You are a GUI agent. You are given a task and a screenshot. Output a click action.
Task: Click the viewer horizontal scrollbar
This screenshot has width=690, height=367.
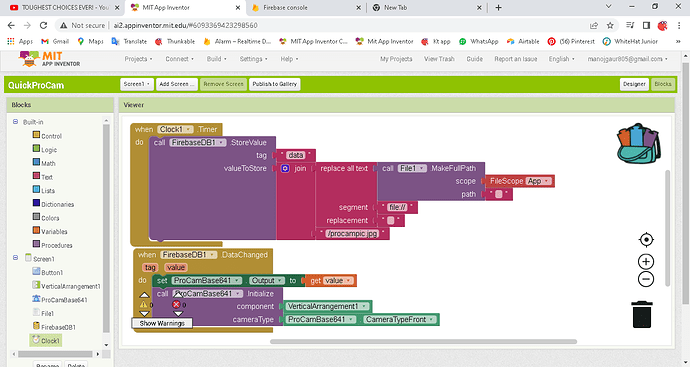423,341
